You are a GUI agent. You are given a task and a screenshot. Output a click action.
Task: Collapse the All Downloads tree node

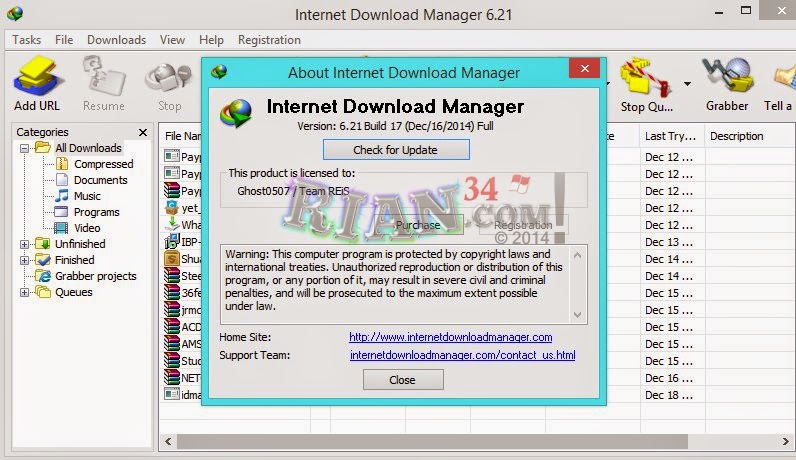point(24,148)
